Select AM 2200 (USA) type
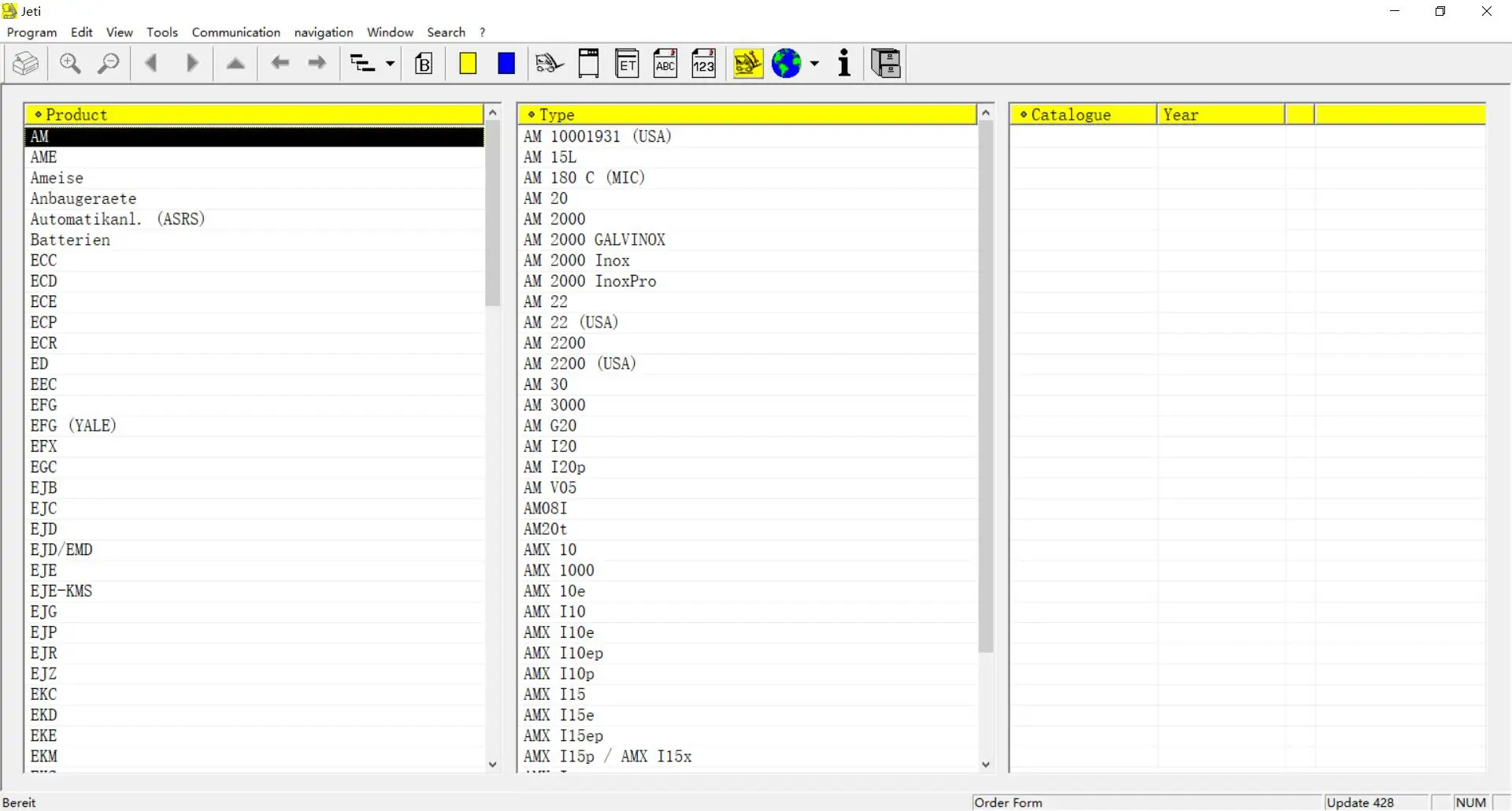 (747, 364)
